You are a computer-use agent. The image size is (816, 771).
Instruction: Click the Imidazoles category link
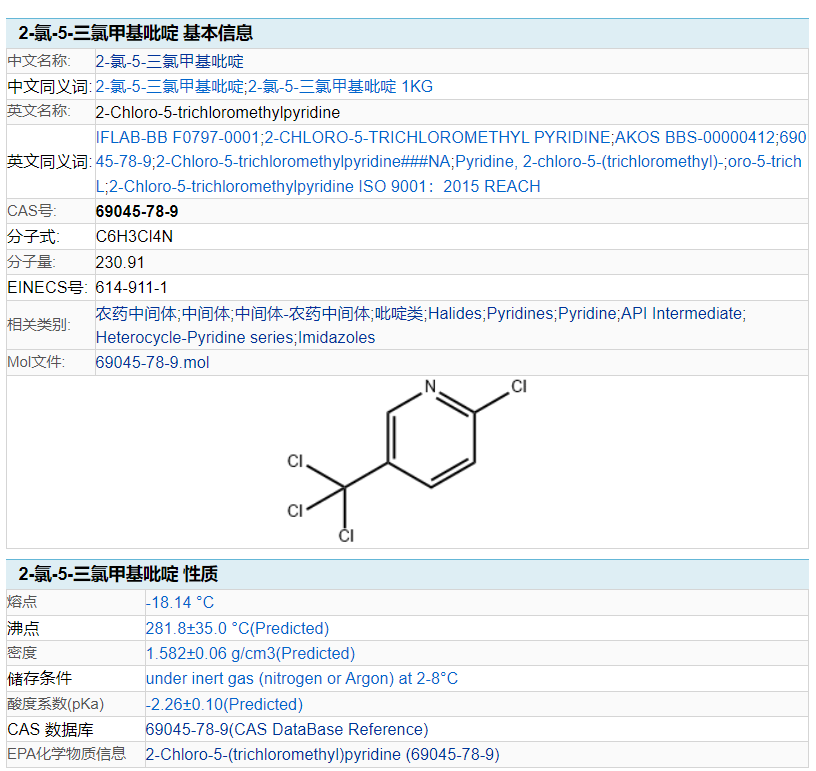coord(336,338)
